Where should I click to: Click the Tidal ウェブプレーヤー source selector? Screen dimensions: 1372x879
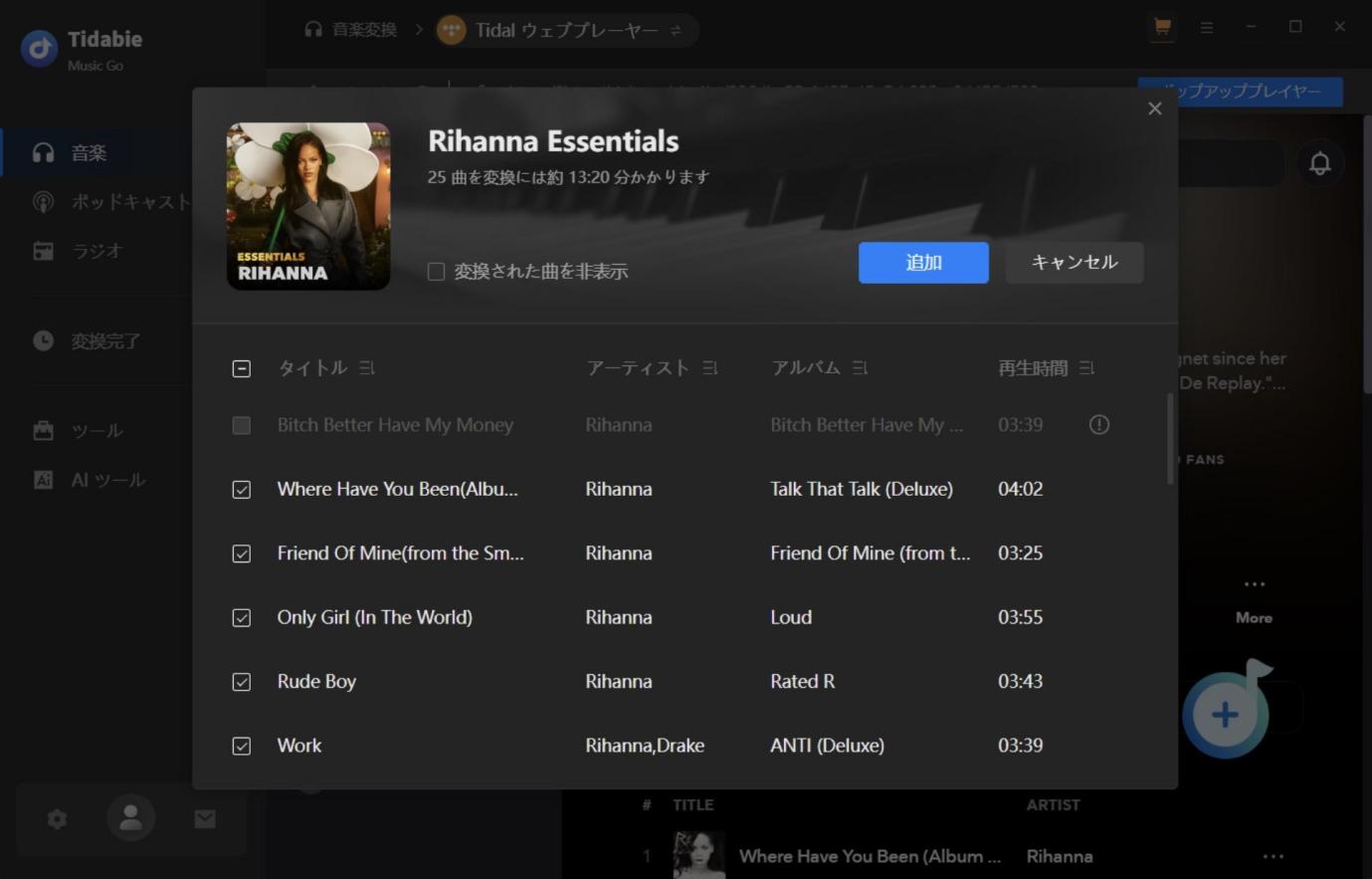[x=566, y=30]
